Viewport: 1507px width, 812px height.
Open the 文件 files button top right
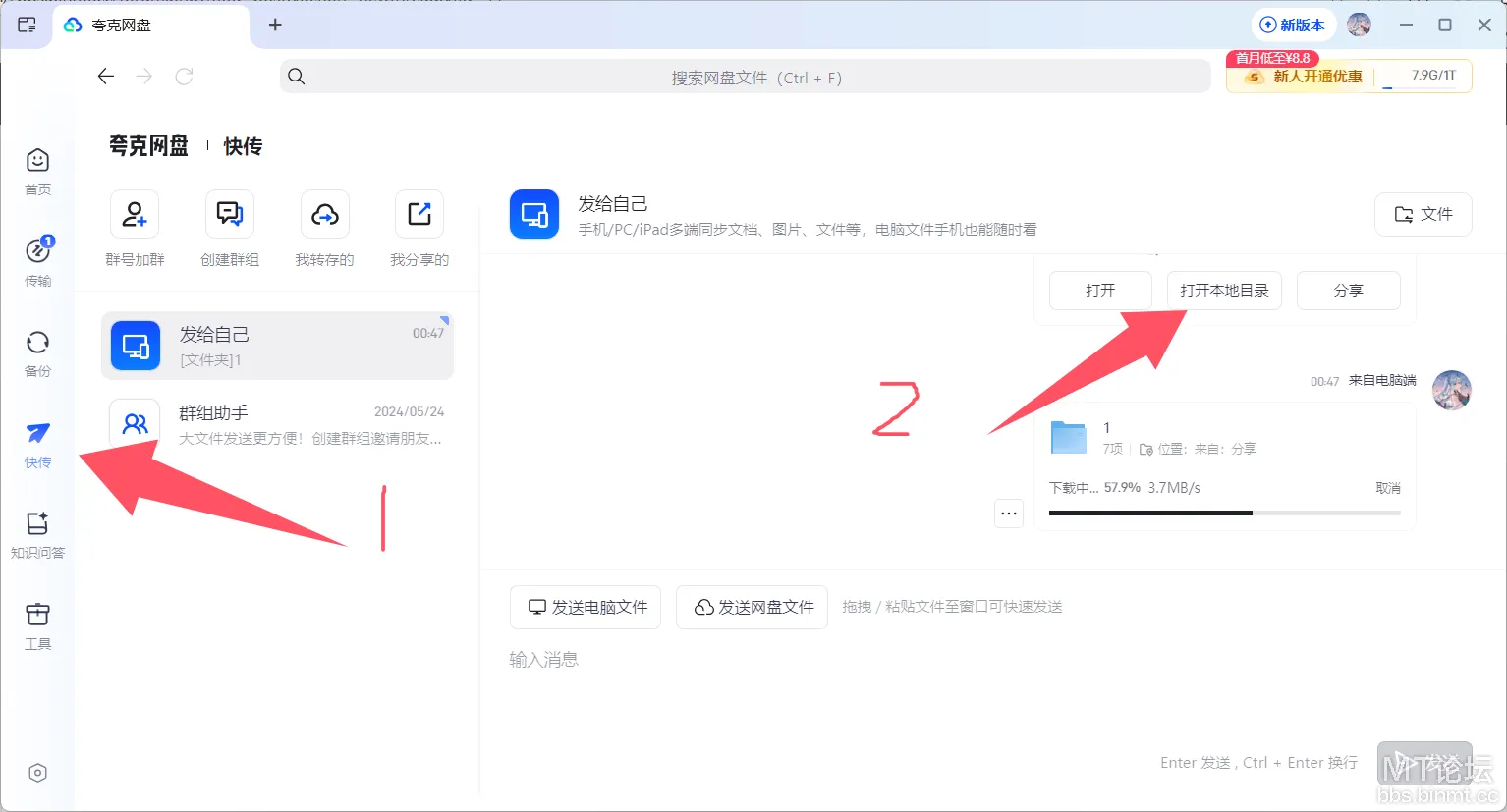pyautogui.click(x=1423, y=214)
